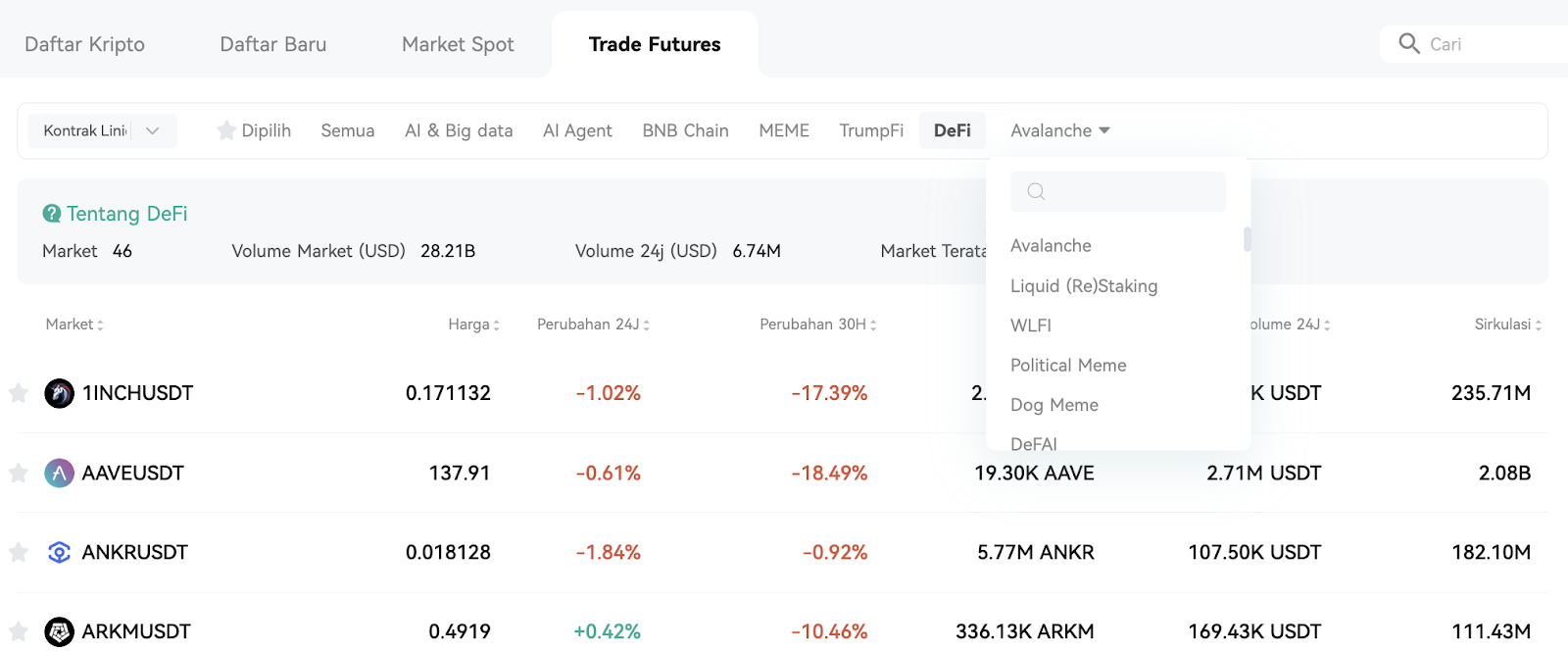Toggle favorite star for AAVEUSDT

tap(18, 474)
